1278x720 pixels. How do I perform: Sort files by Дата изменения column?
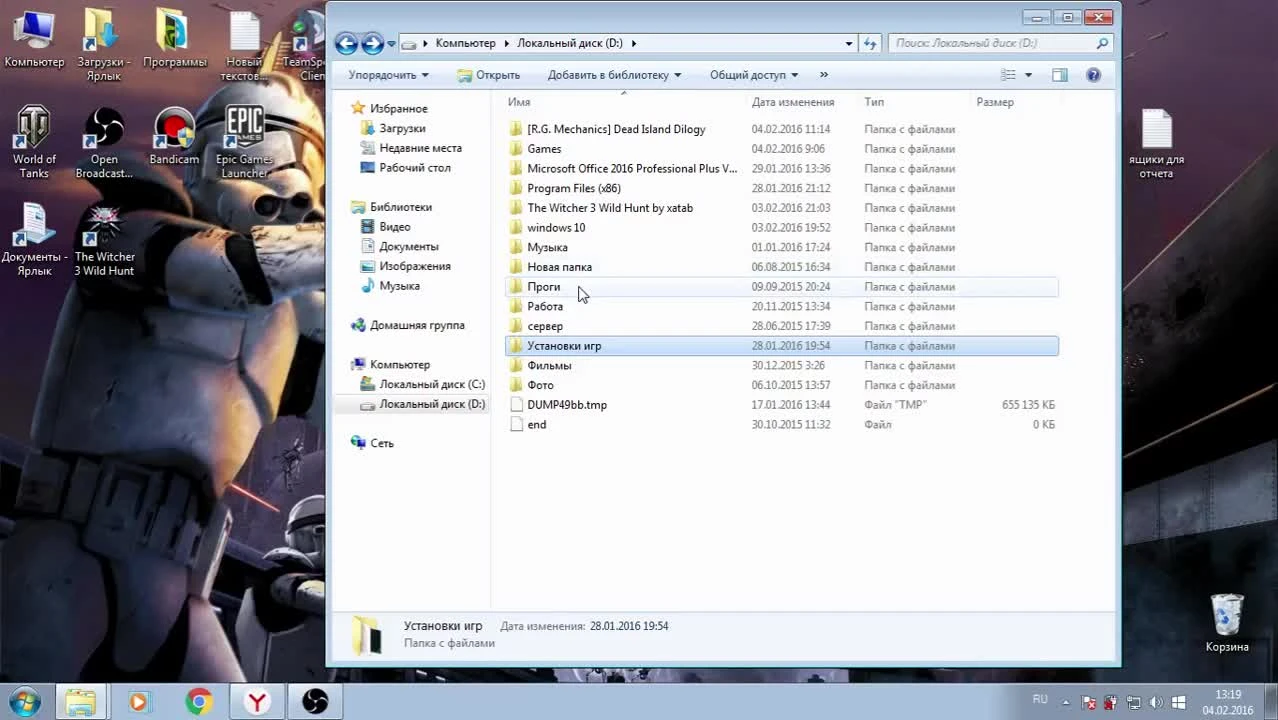coord(792,102)
